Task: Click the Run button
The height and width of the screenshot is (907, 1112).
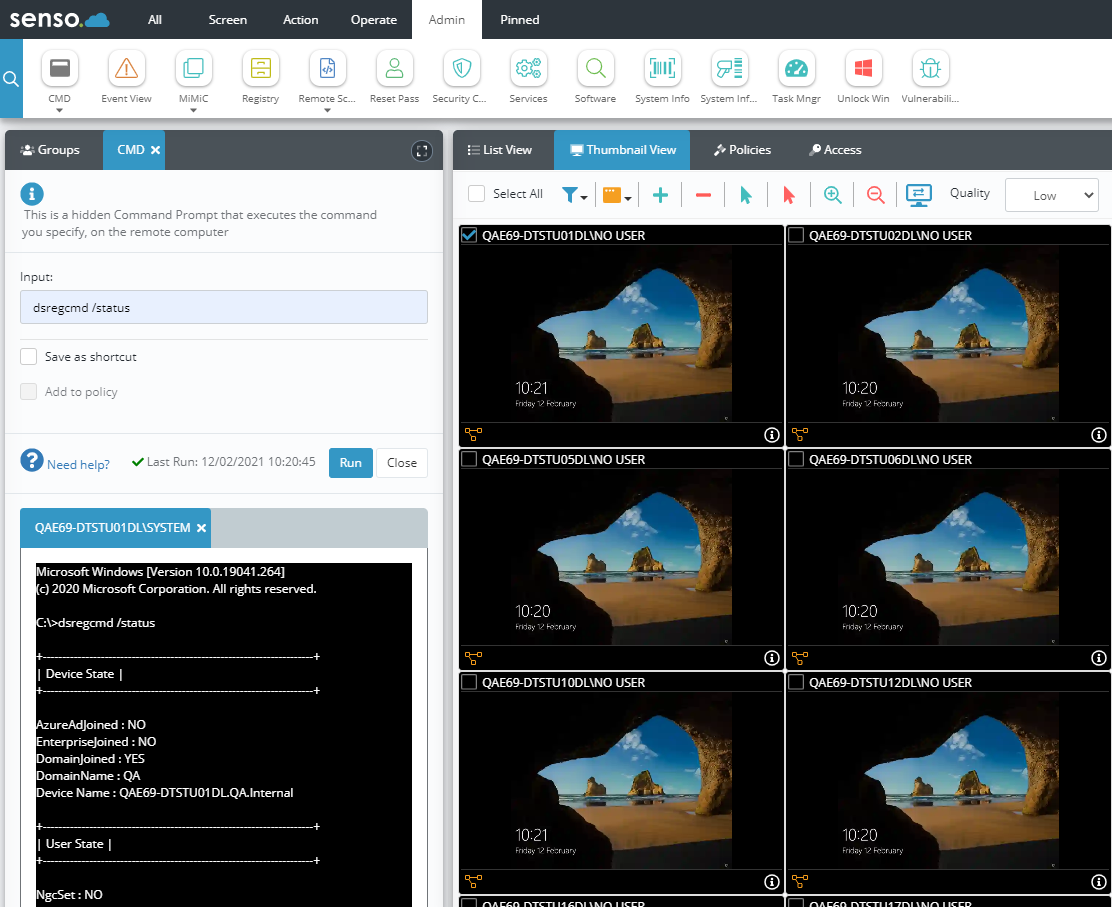Action: pyautogui.click(x=350, y=462)
